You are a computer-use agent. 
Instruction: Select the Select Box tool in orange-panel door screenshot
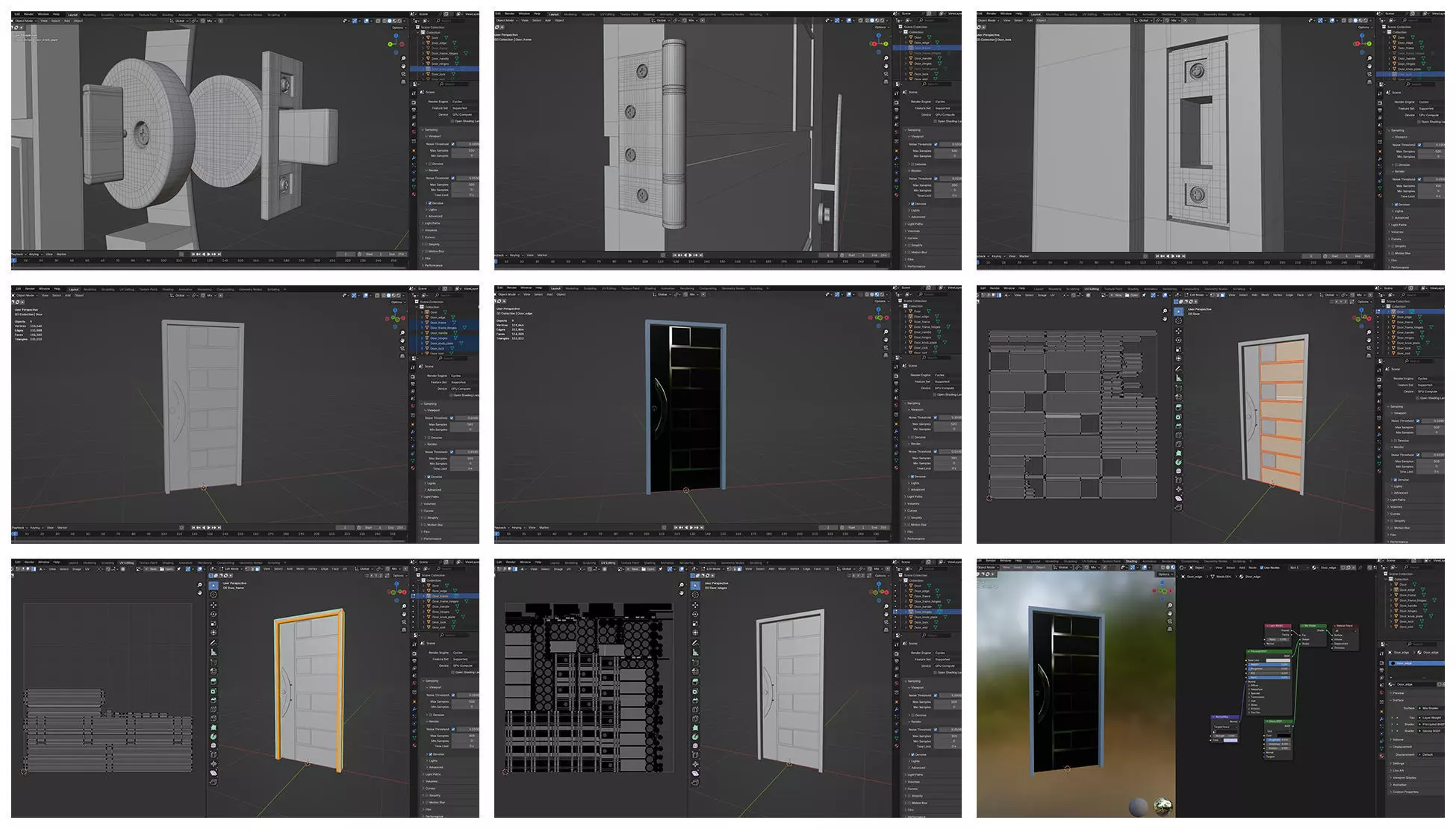point(1178,312)
